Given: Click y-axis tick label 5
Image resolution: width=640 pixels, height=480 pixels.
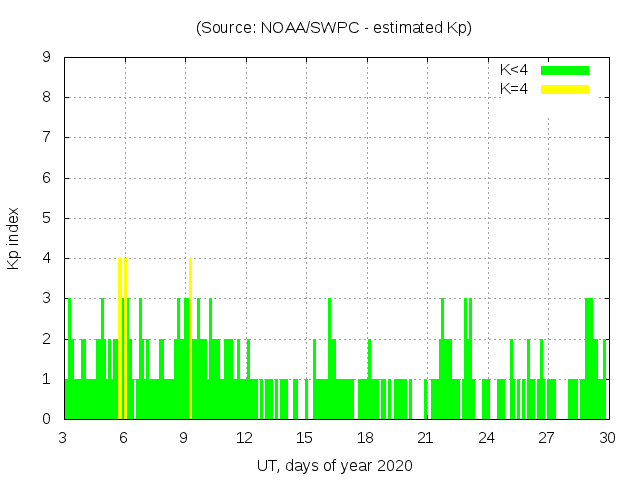Looking at the screenshot, I should pos(46,218).
